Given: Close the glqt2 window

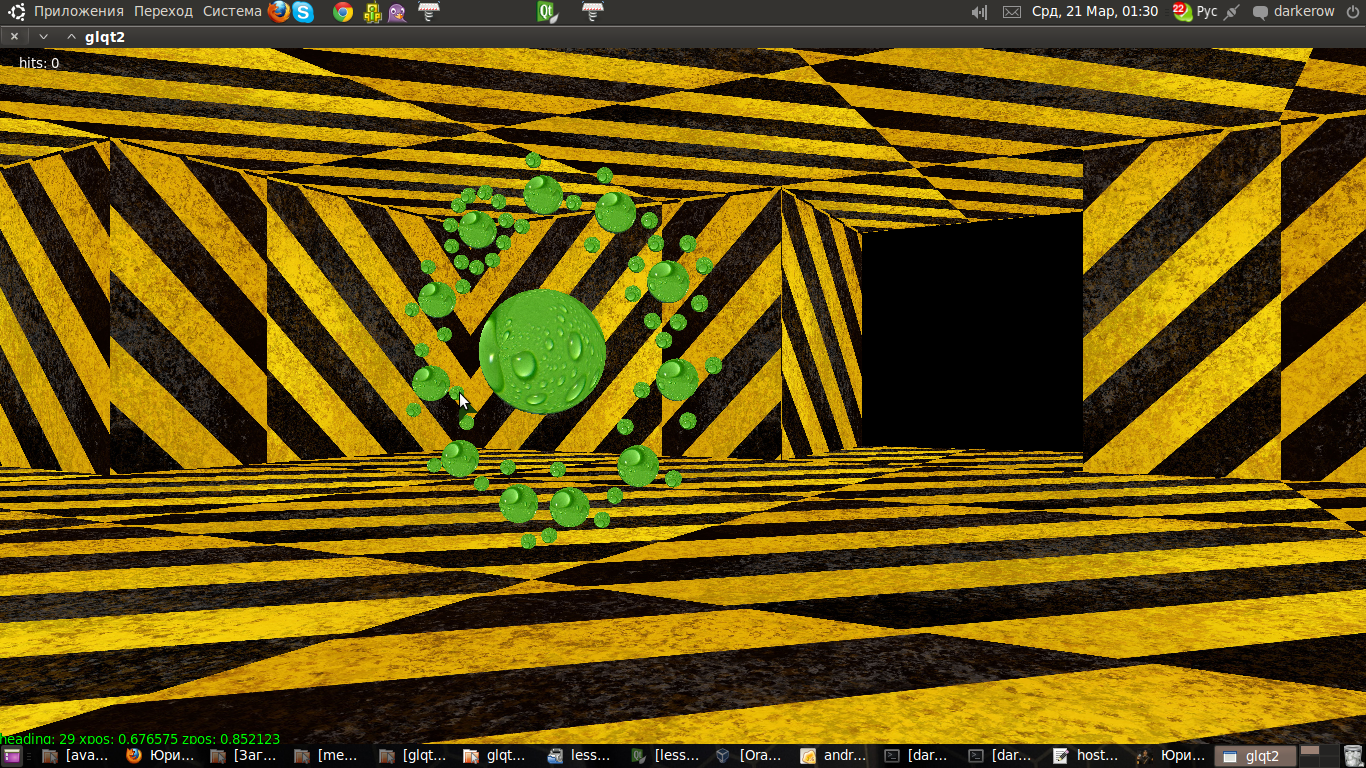Looking at the screenshot, I should [14, 36].
